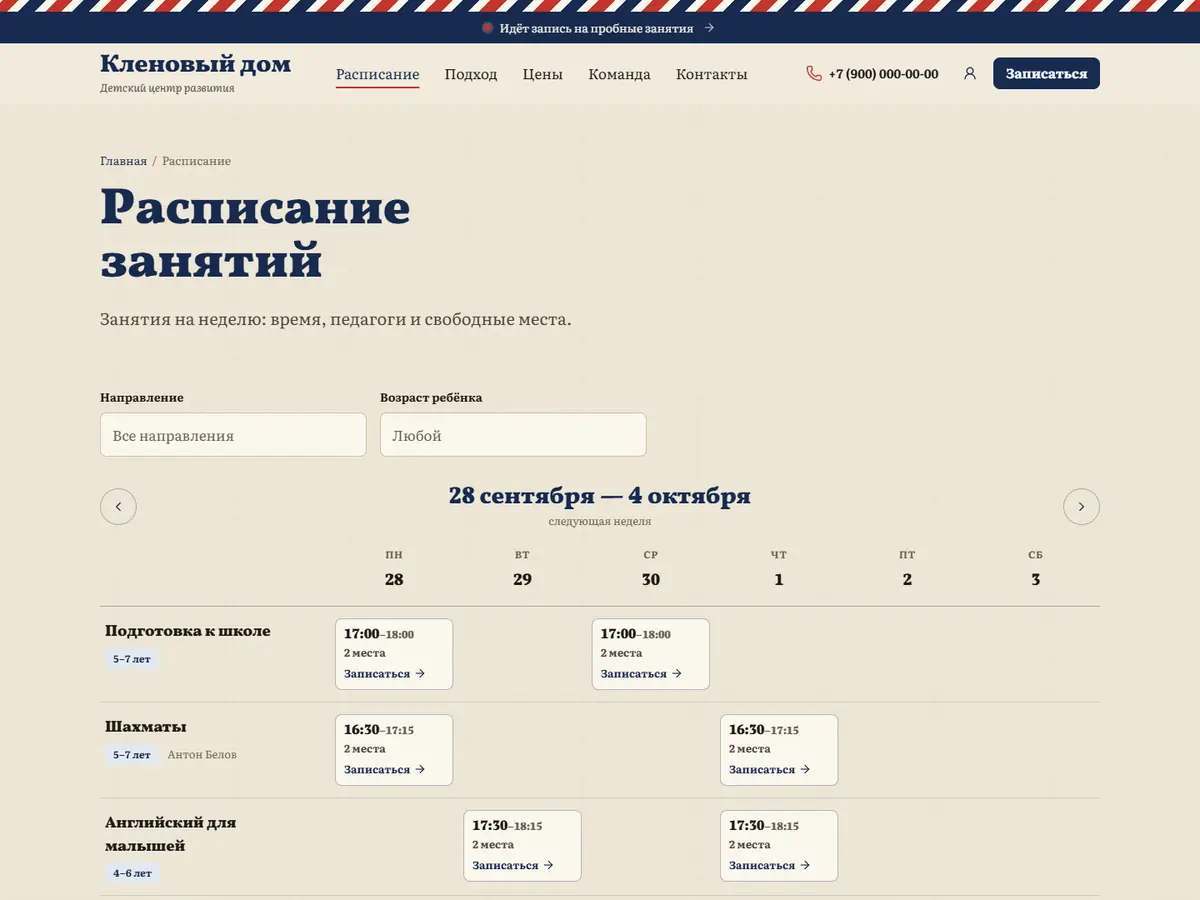Select the ПН 28 day column header
Screen dimensions: 1200x900
coord(394,568)
